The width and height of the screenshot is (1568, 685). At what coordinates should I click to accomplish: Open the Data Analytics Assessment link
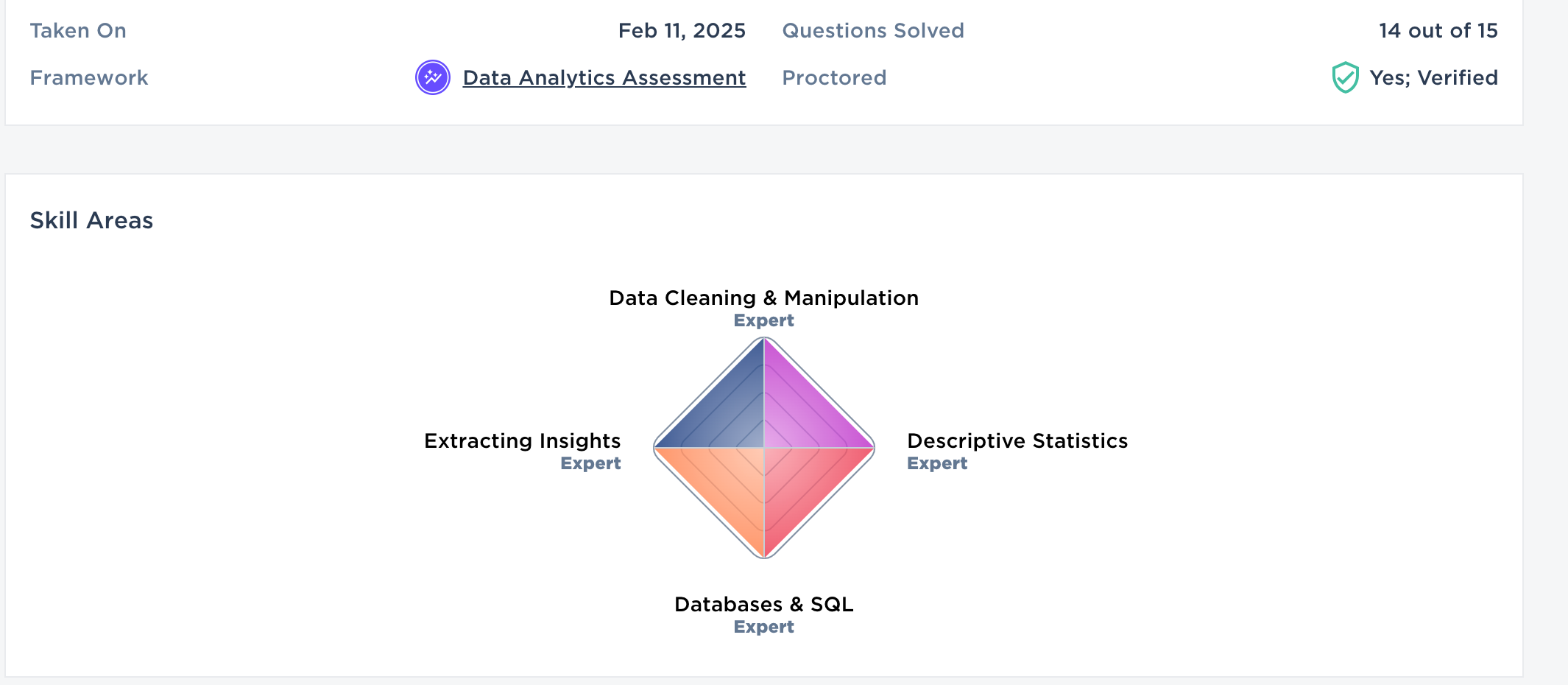click(604, 77)
